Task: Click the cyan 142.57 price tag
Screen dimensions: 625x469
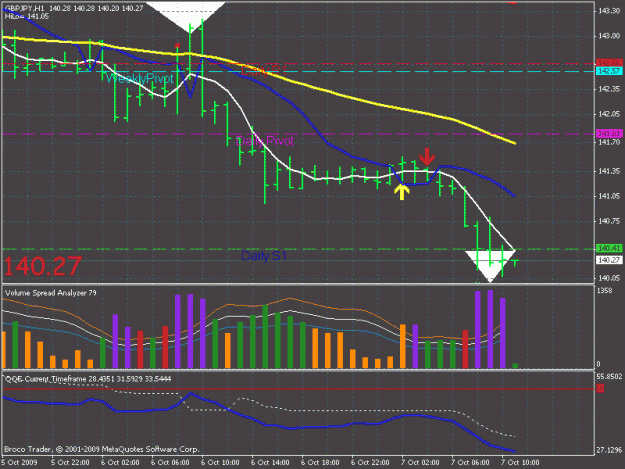Action: [x=609, y=71]
